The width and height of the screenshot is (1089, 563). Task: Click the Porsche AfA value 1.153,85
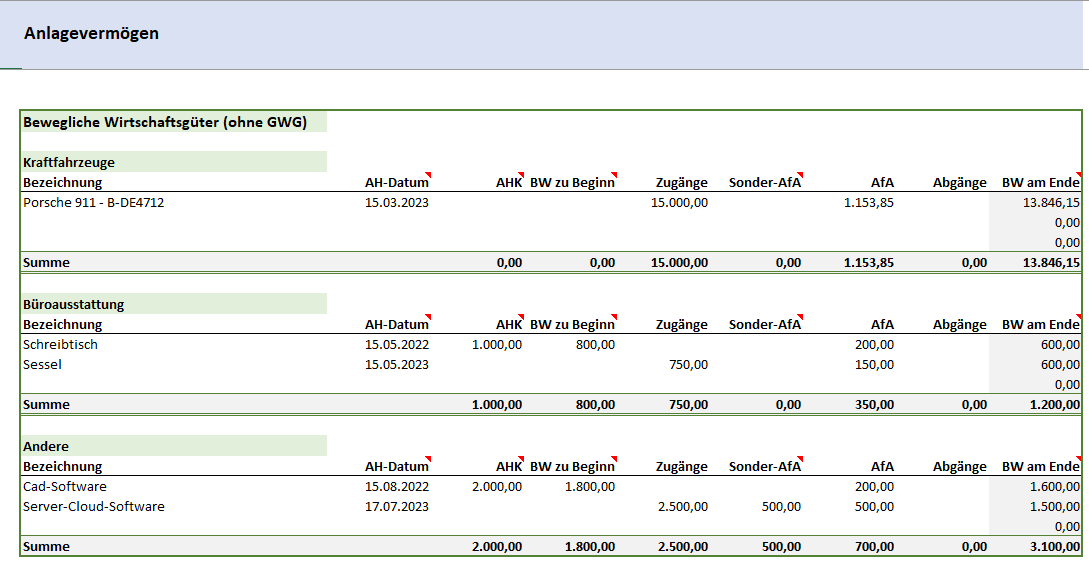coord(868,202)
